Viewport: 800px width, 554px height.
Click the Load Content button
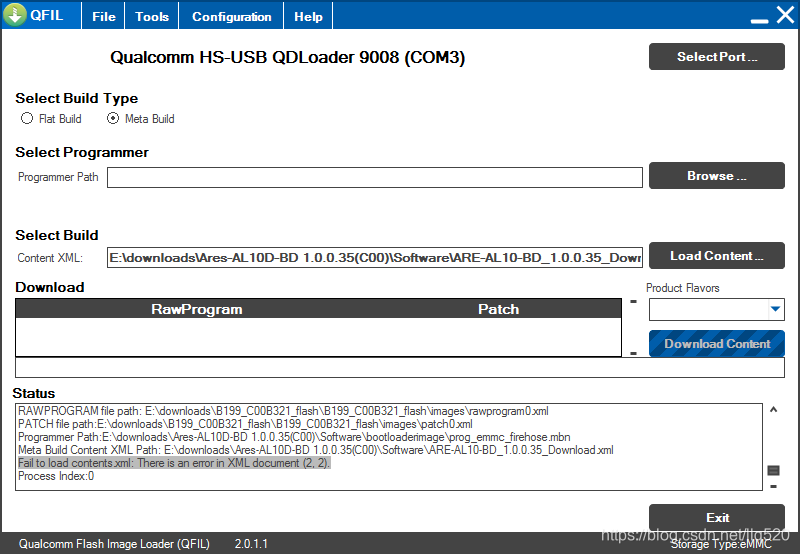point(716,256)
